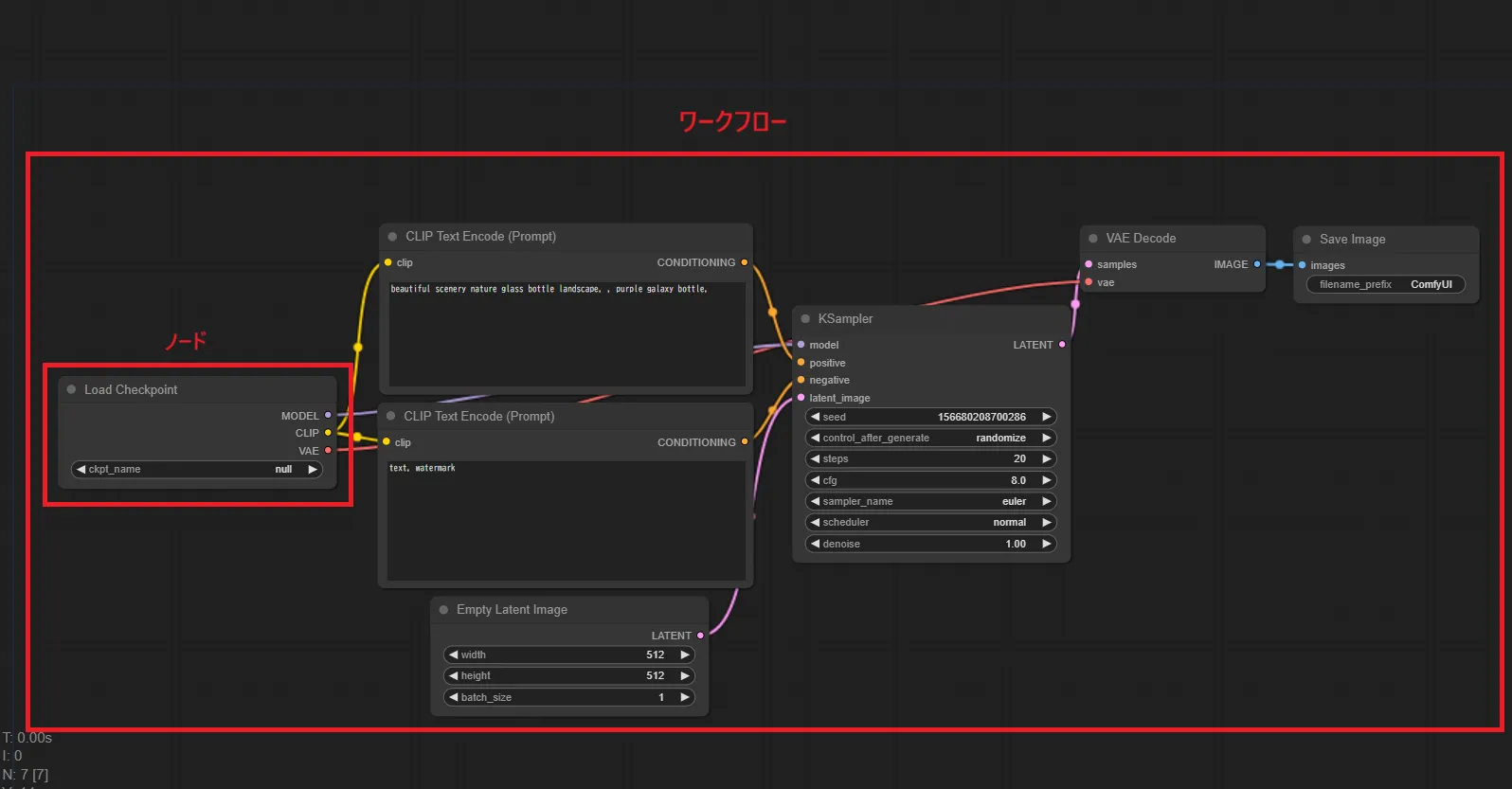Click the VAE output socket on Load Checkpoint
The image size is (1512, 789).
328,450
